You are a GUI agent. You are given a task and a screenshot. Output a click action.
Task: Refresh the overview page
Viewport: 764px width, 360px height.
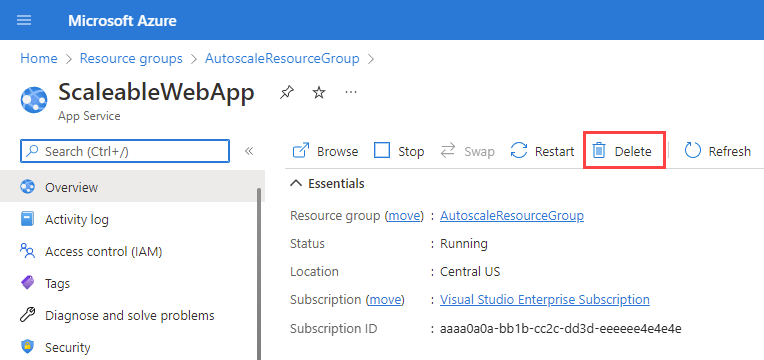click(x=717, y=152)
